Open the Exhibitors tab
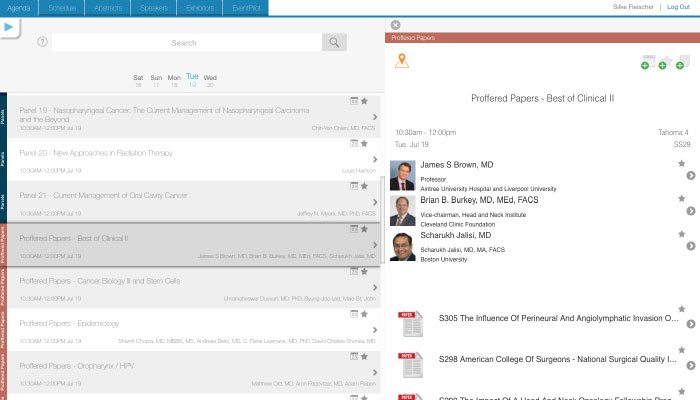Screen dimensions: 700x400 pos(200,8)
